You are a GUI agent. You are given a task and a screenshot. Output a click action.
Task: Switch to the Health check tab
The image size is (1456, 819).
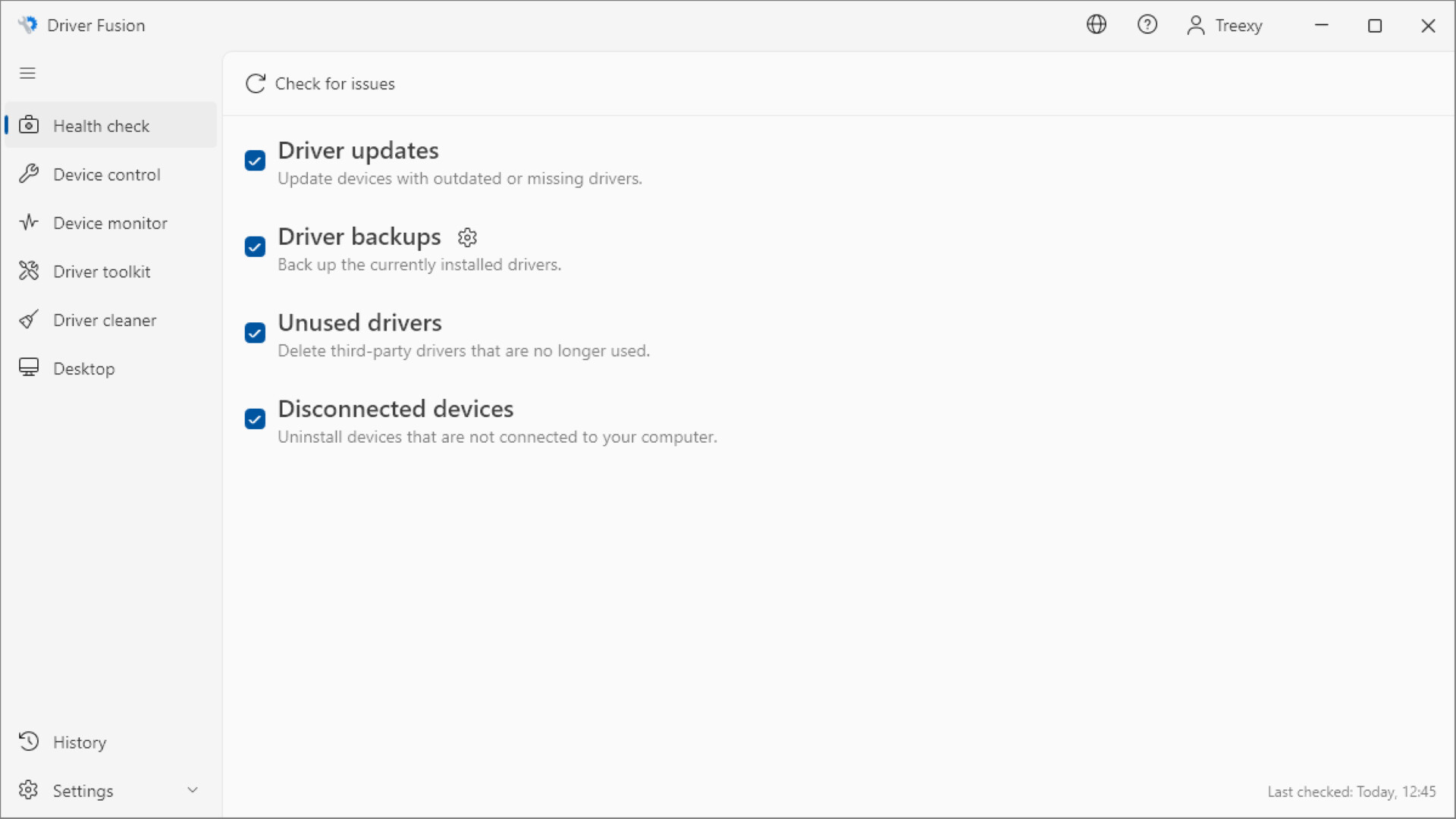coord(101,125)
